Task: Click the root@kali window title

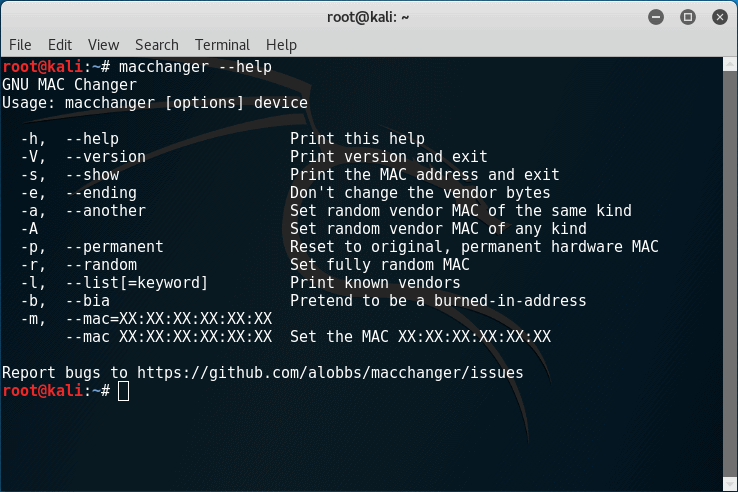Action: (x=368, y=17)
